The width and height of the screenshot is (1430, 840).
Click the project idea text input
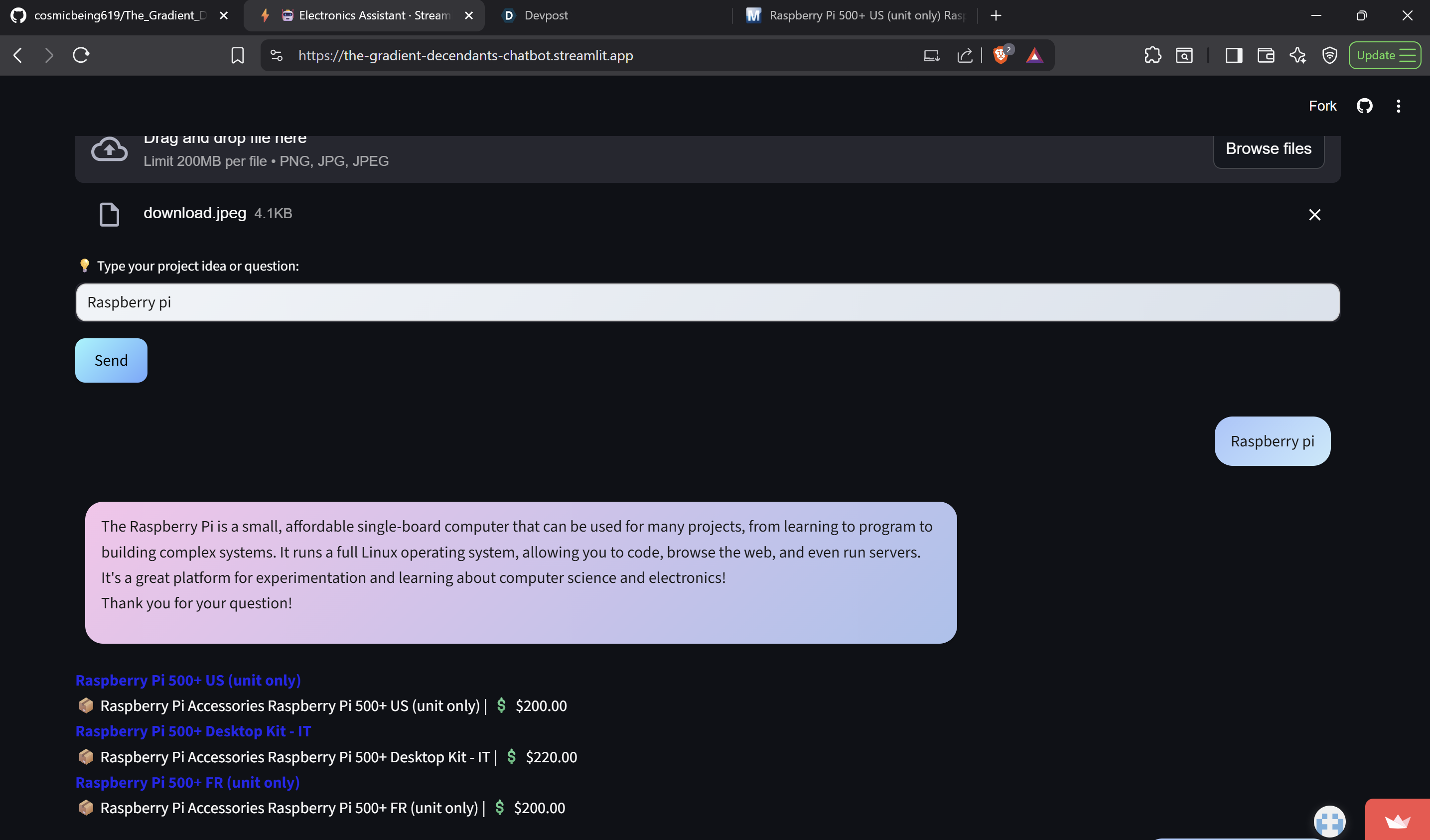tap(707, 302)
